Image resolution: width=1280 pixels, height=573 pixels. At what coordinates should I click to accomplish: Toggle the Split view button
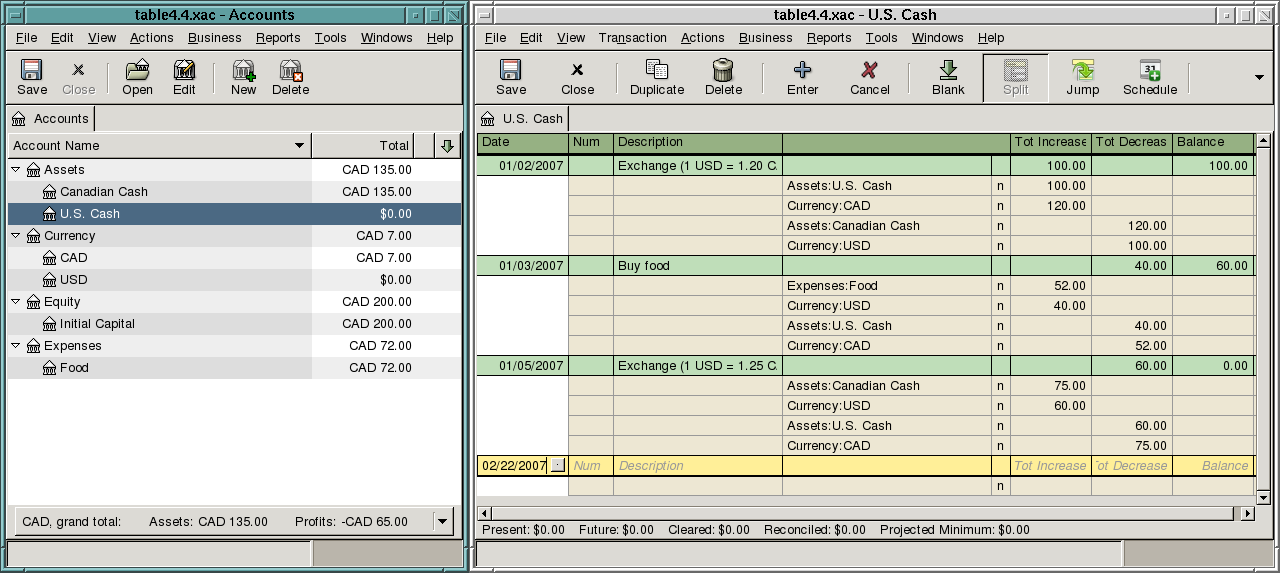pyautogui.click(x=1015, y=78)
